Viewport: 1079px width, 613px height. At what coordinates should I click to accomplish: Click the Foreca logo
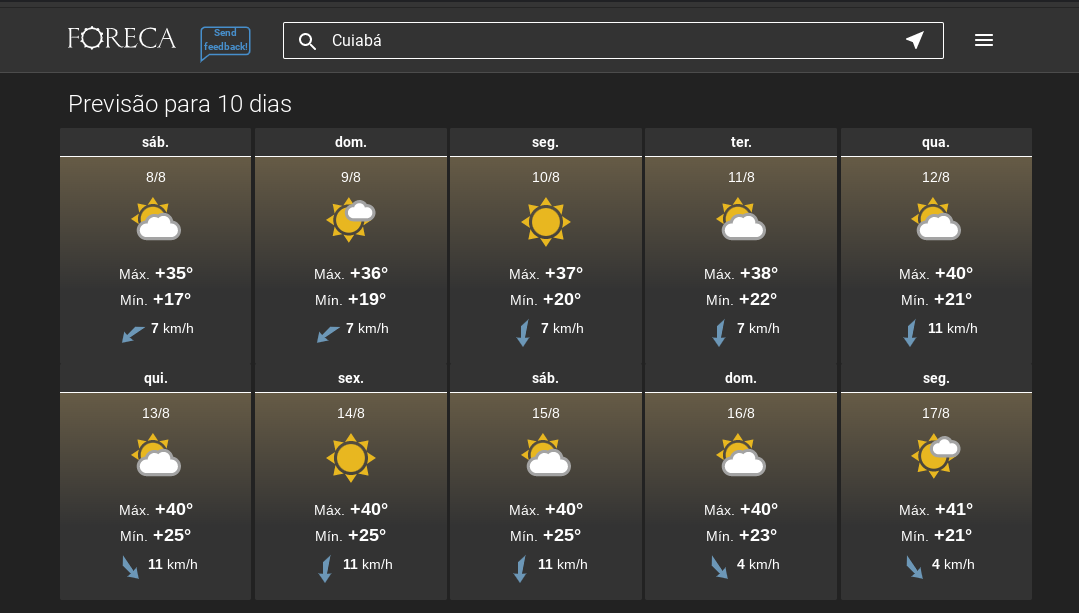point(122,39)
